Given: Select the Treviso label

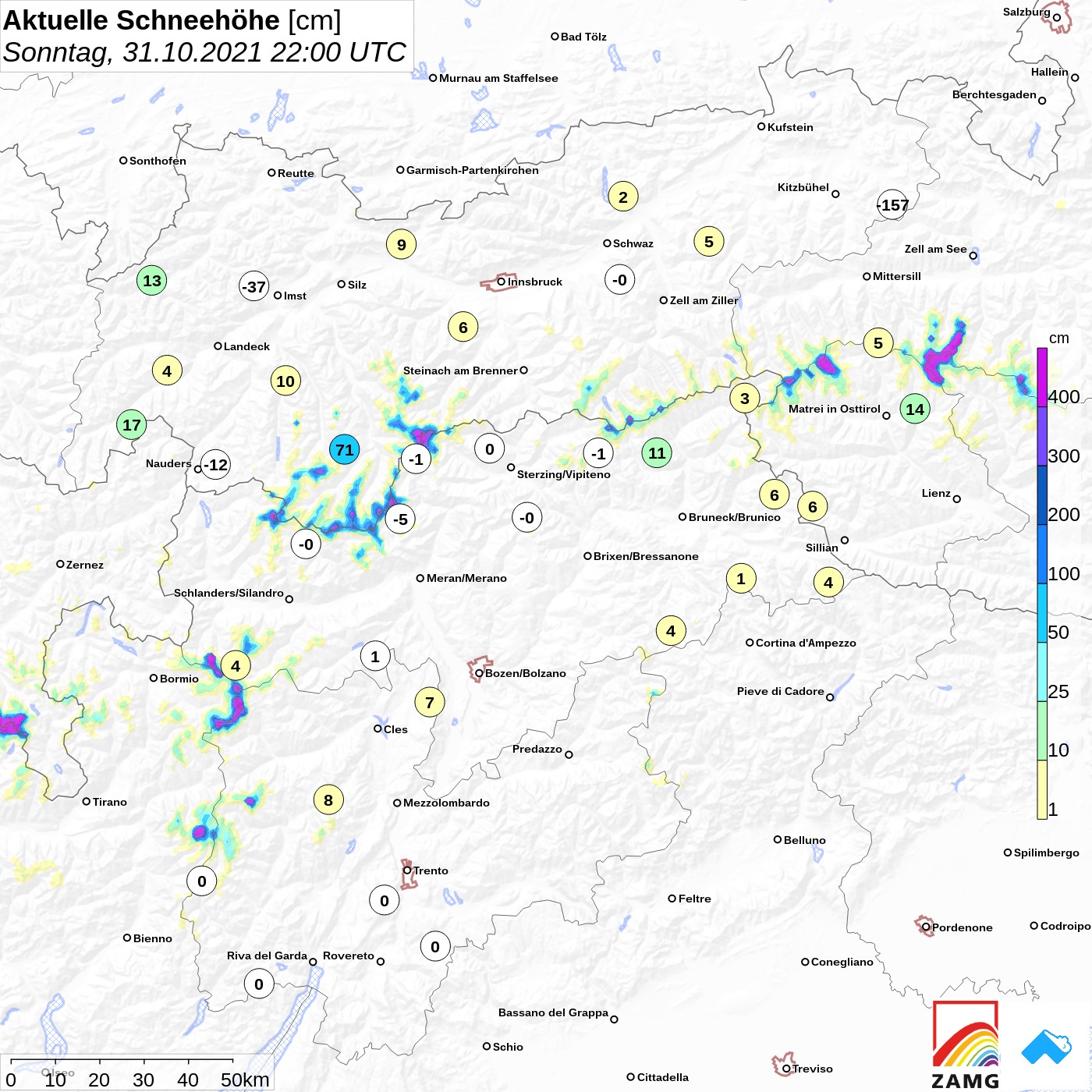Looking at the screenshot, I should click(813, 1069).
